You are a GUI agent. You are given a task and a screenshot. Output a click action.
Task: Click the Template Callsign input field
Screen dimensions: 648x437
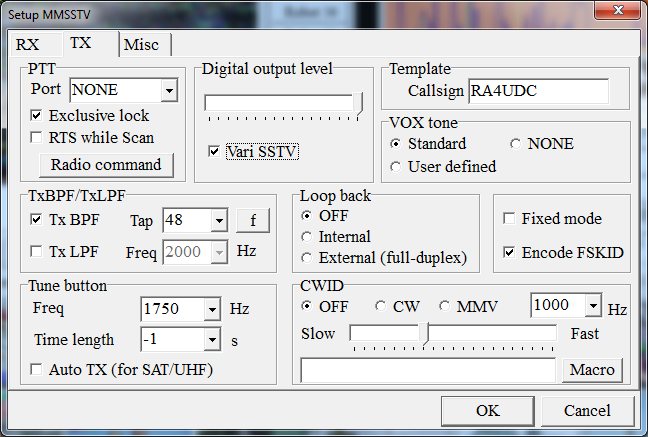(x=537, y=91)
